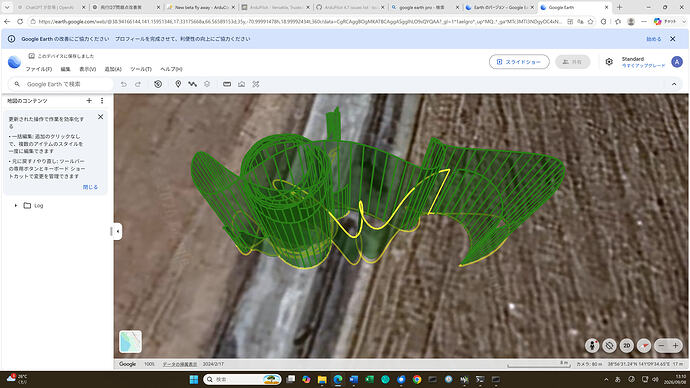Click browser address bar URL
The height and width of the screenshot is (388, 690).
[x=299, y=22]
